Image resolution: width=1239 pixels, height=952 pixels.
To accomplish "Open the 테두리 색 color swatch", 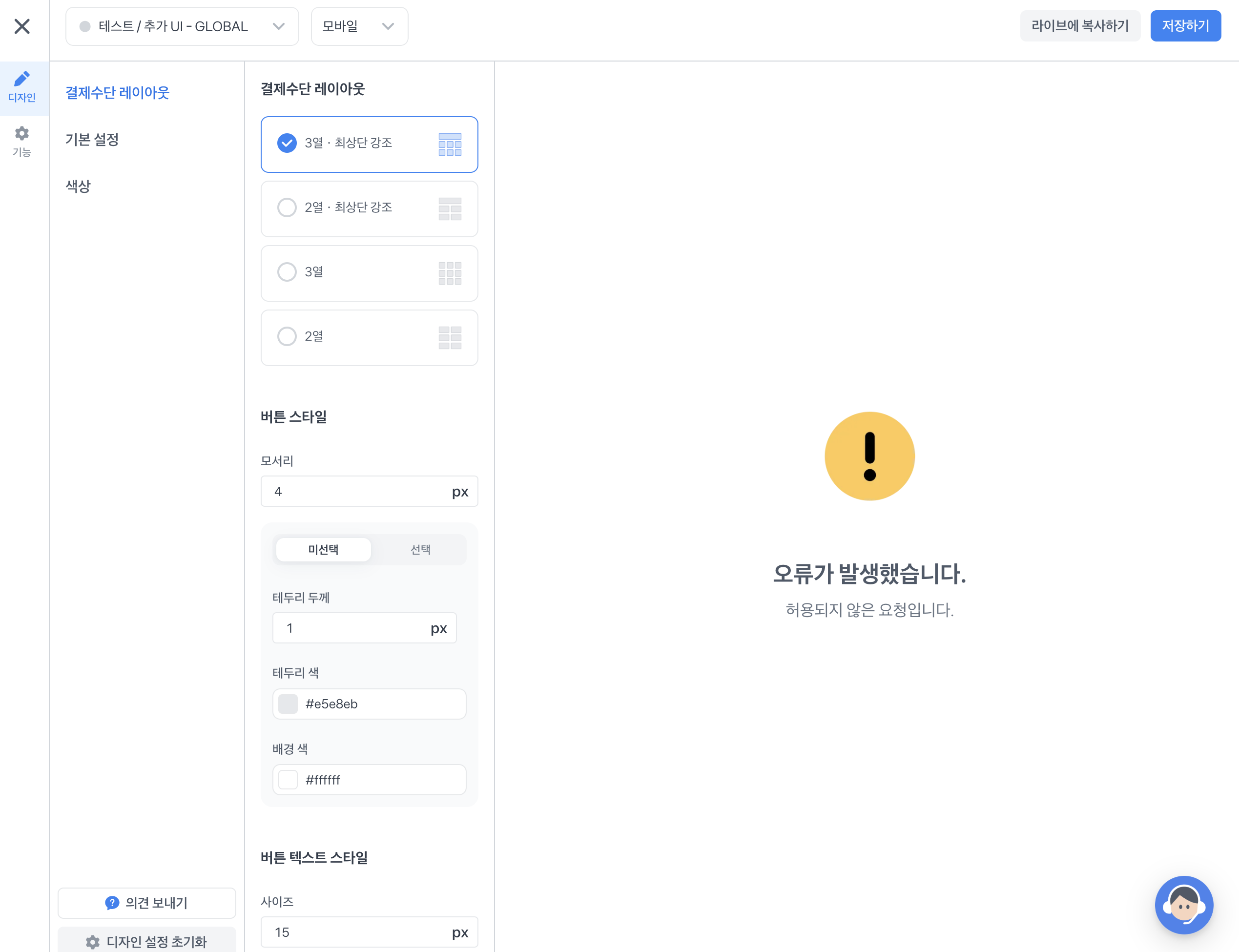I will pos(288,704).
